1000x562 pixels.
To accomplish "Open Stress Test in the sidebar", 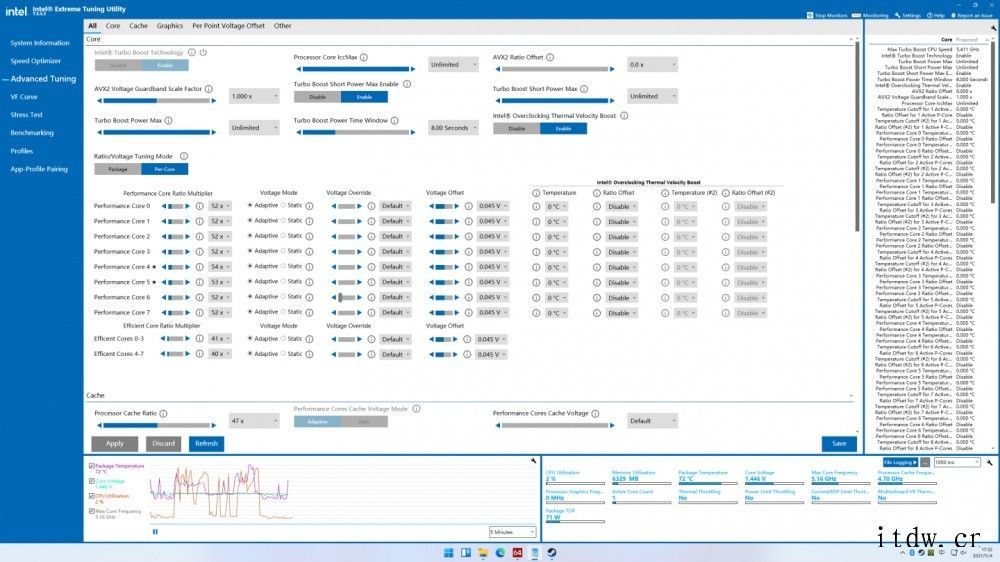I will click(x=27, y=115).
